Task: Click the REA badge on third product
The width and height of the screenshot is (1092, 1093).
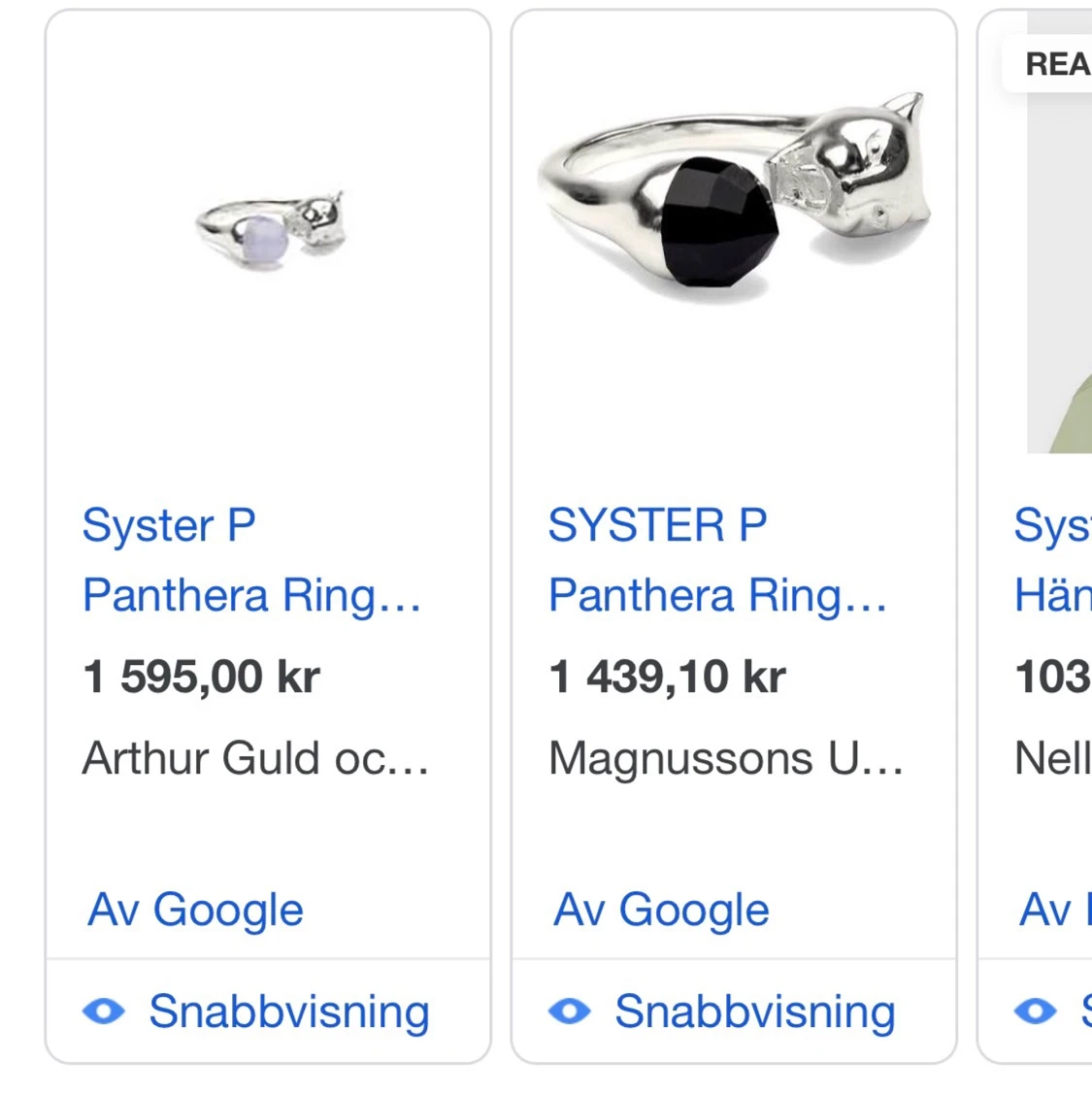Action: (1056, 64)
